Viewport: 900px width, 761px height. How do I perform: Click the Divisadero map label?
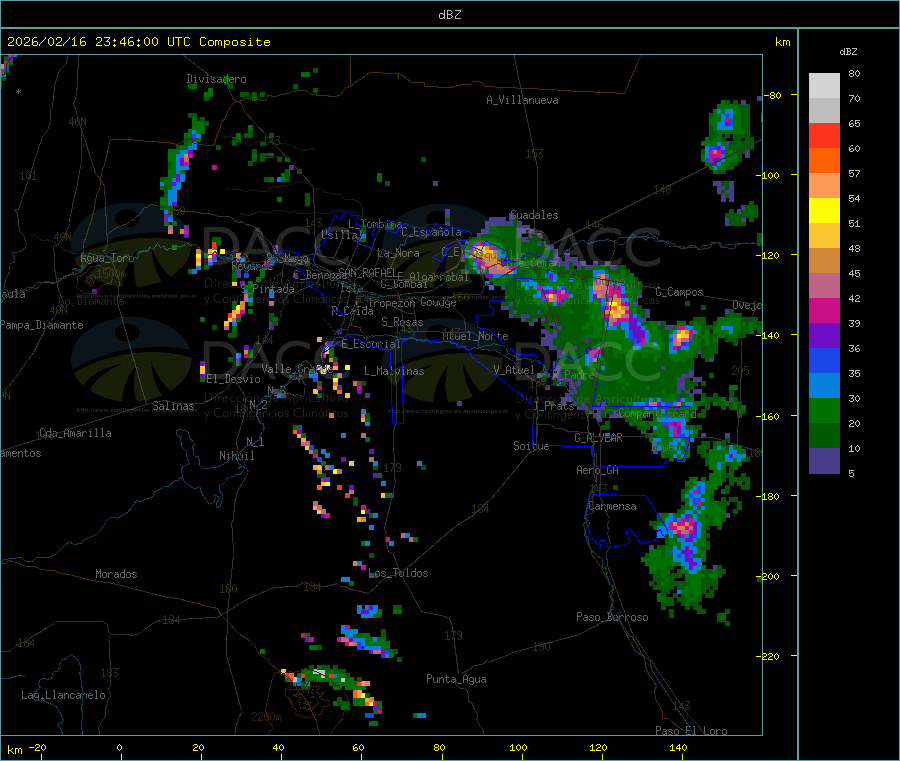[216, 79]
